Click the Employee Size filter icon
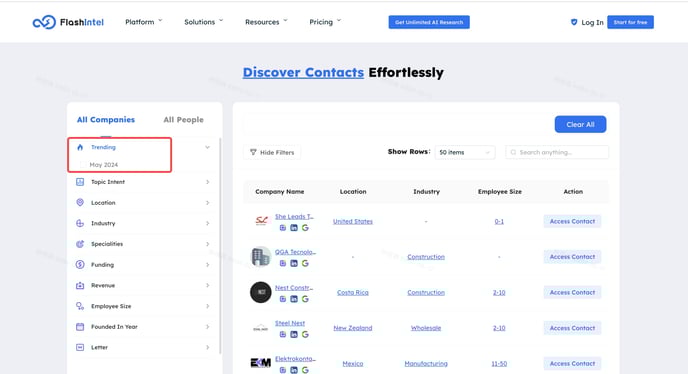The height and width of the screenshot is (374, 688). pyautogui.click(x=80, y=306)
